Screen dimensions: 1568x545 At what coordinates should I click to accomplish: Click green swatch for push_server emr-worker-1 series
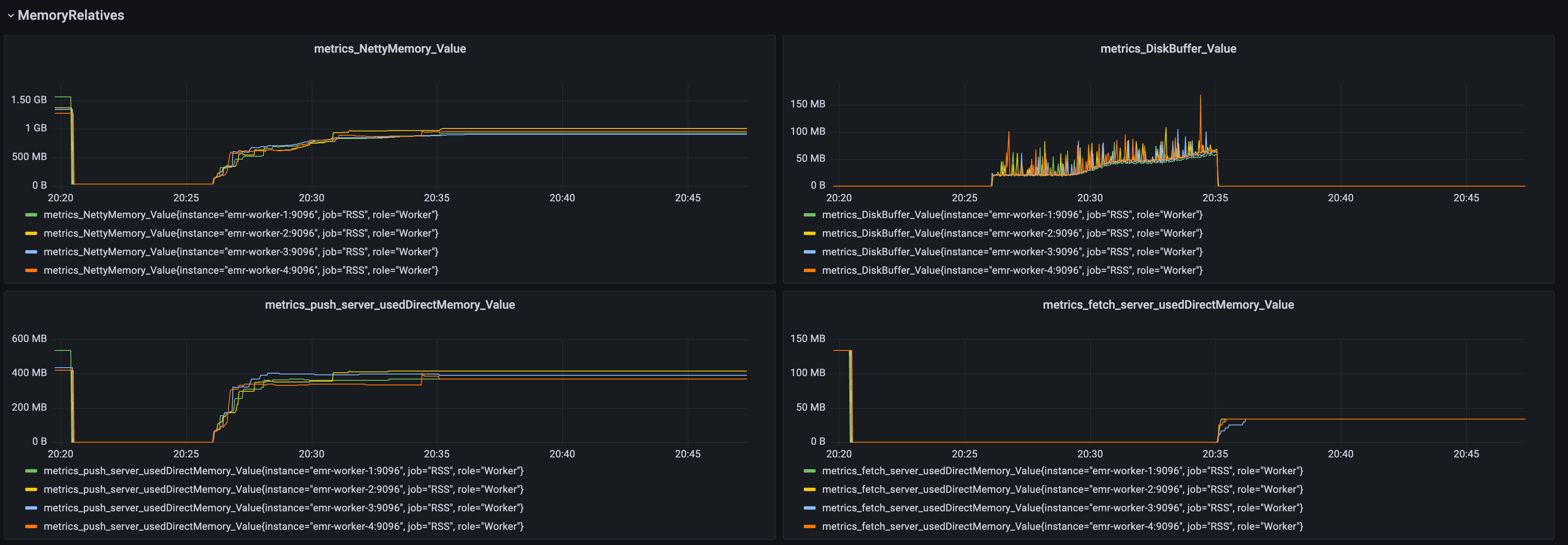tap(31, 471)
